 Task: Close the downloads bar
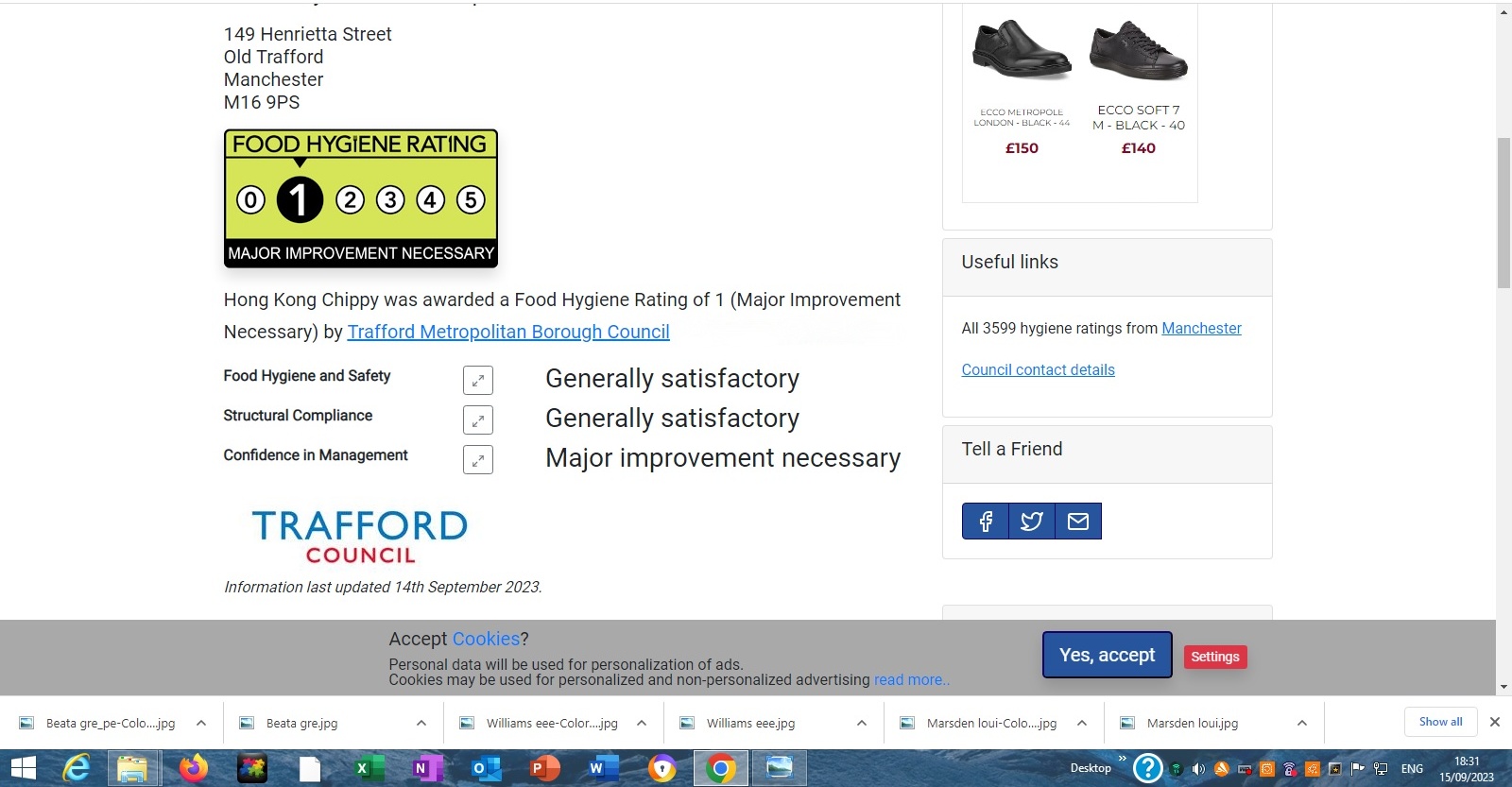point(1495,722)
